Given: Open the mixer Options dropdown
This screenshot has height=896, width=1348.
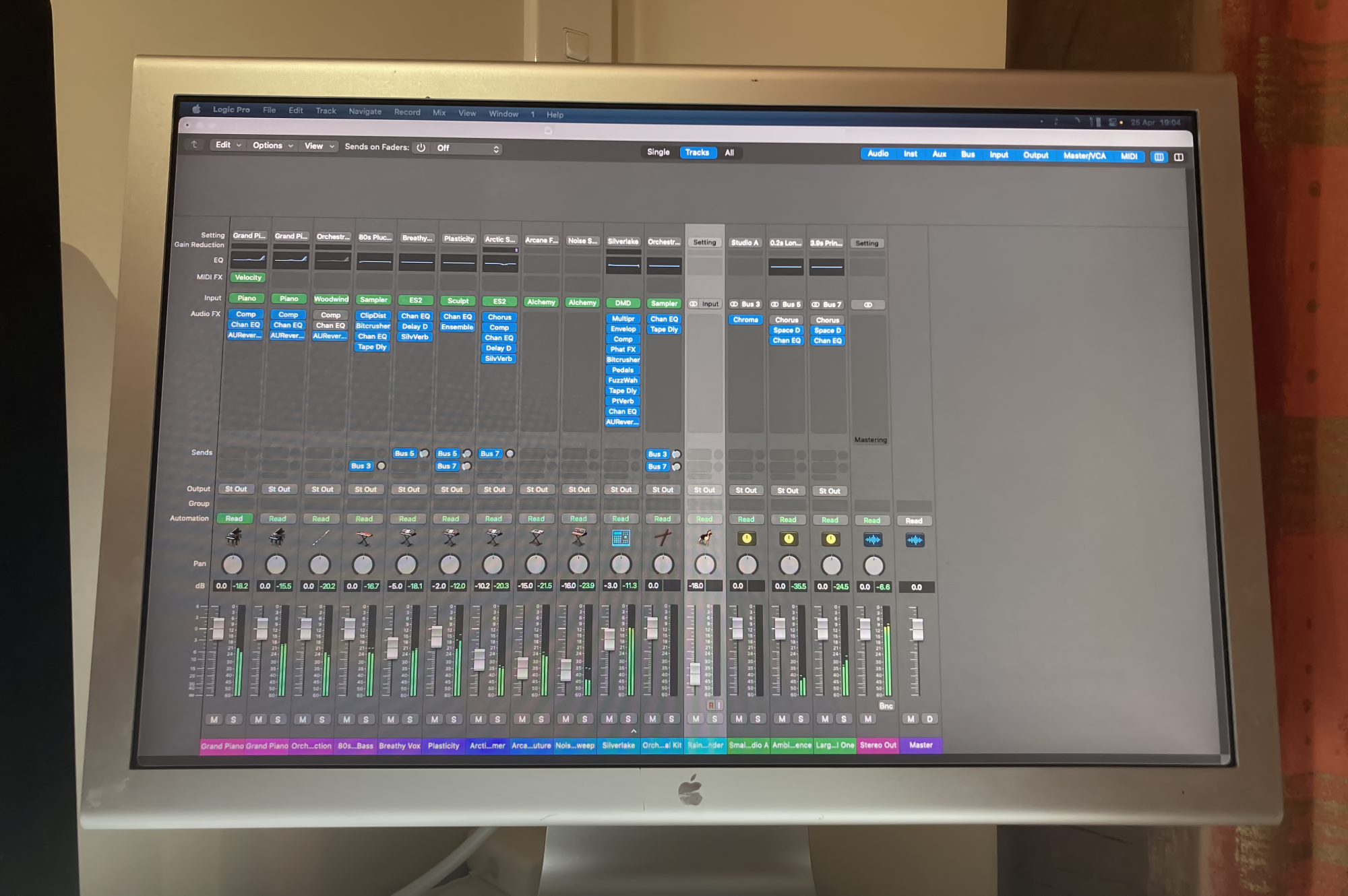Looking at the screenshot, I should pyautogui.click(x=272, y=146).
